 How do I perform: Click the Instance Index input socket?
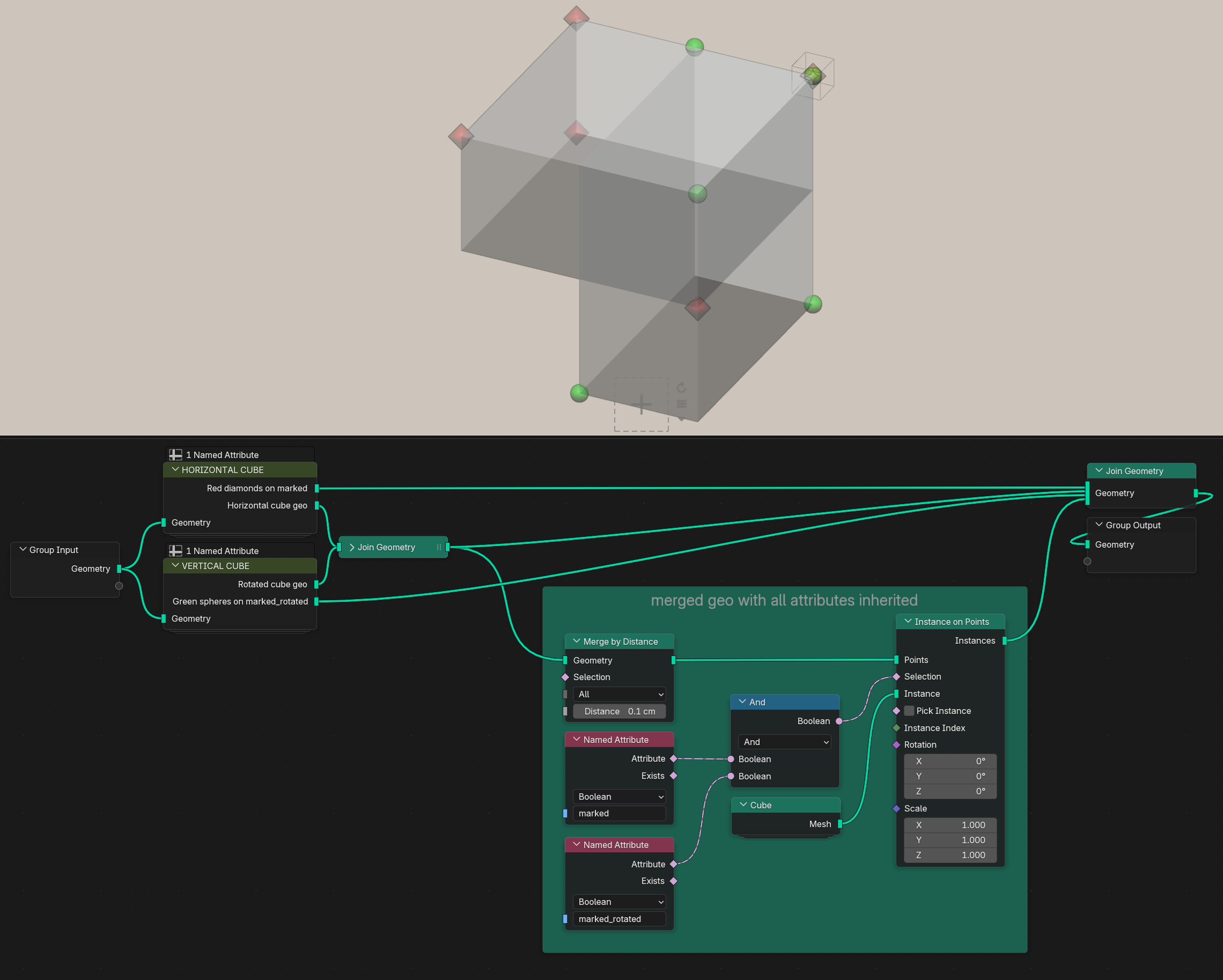(x=896, y=728)
